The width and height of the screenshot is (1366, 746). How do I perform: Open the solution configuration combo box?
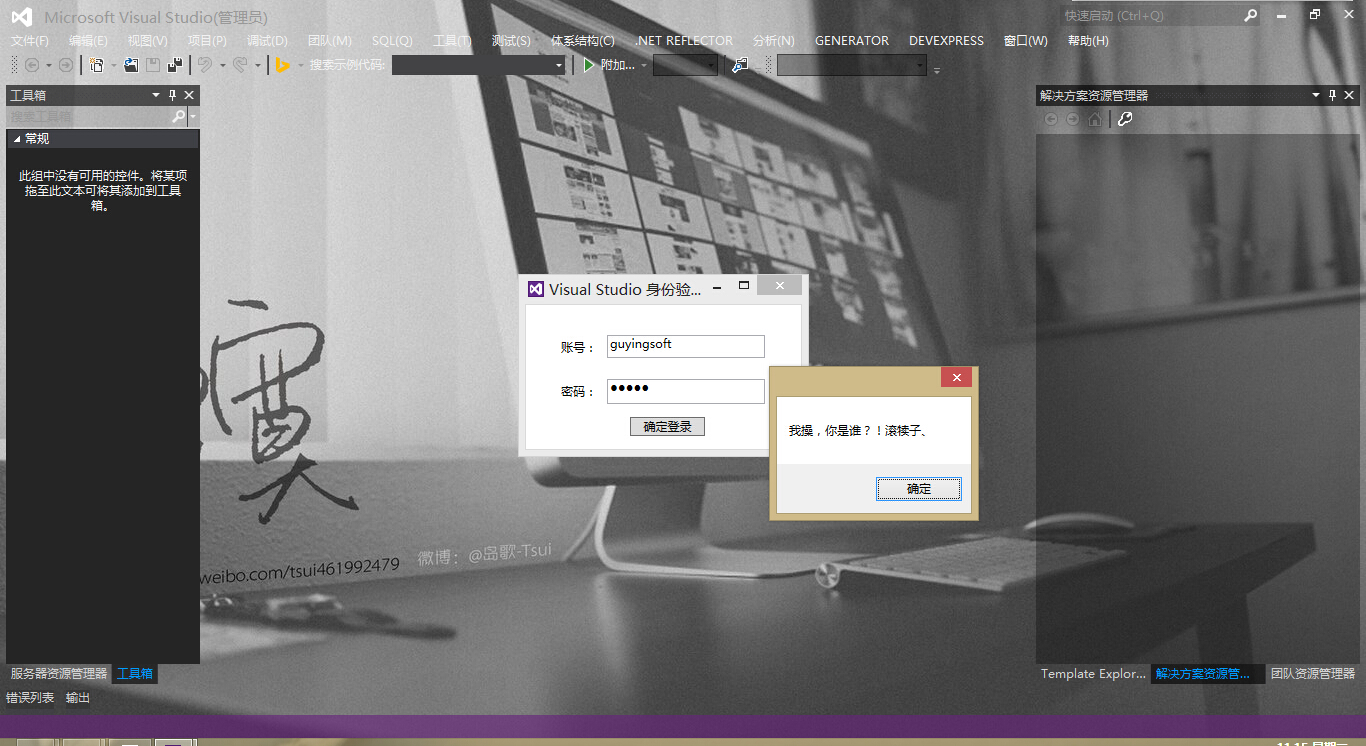coord(685,65)
